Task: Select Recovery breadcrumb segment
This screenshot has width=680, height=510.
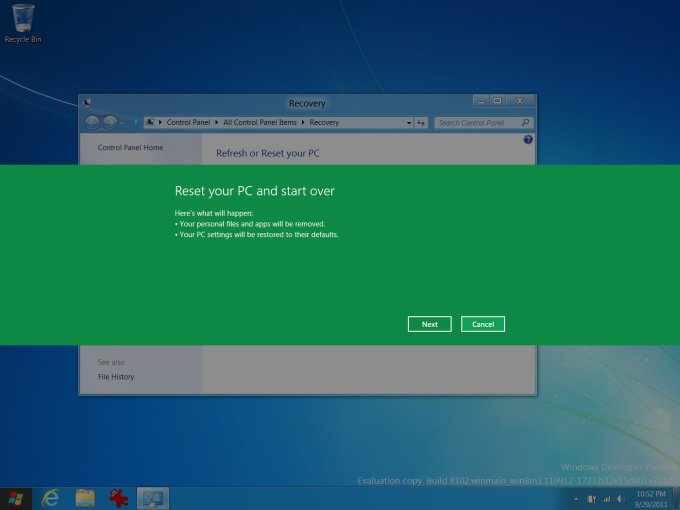Action: point(324,123)
